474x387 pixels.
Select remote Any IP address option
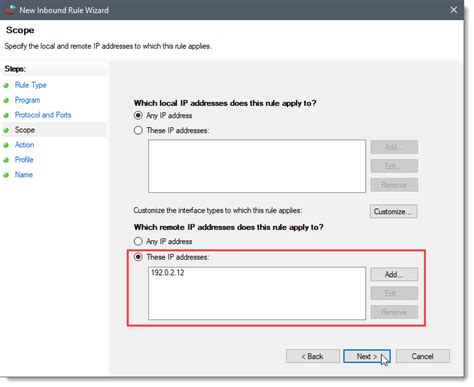pos(138,241)
